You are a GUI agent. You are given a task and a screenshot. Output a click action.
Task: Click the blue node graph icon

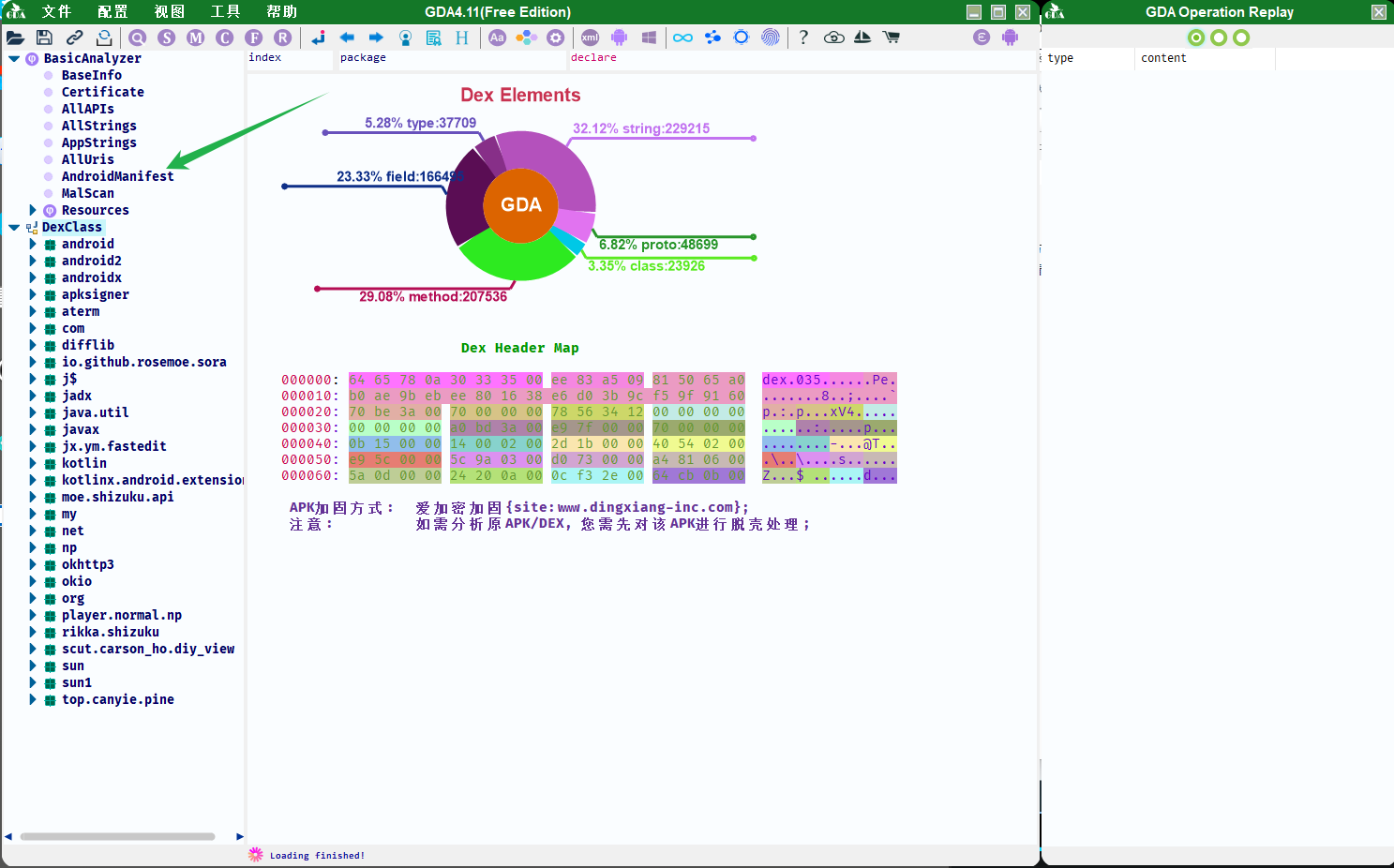(x=712, y=37)
